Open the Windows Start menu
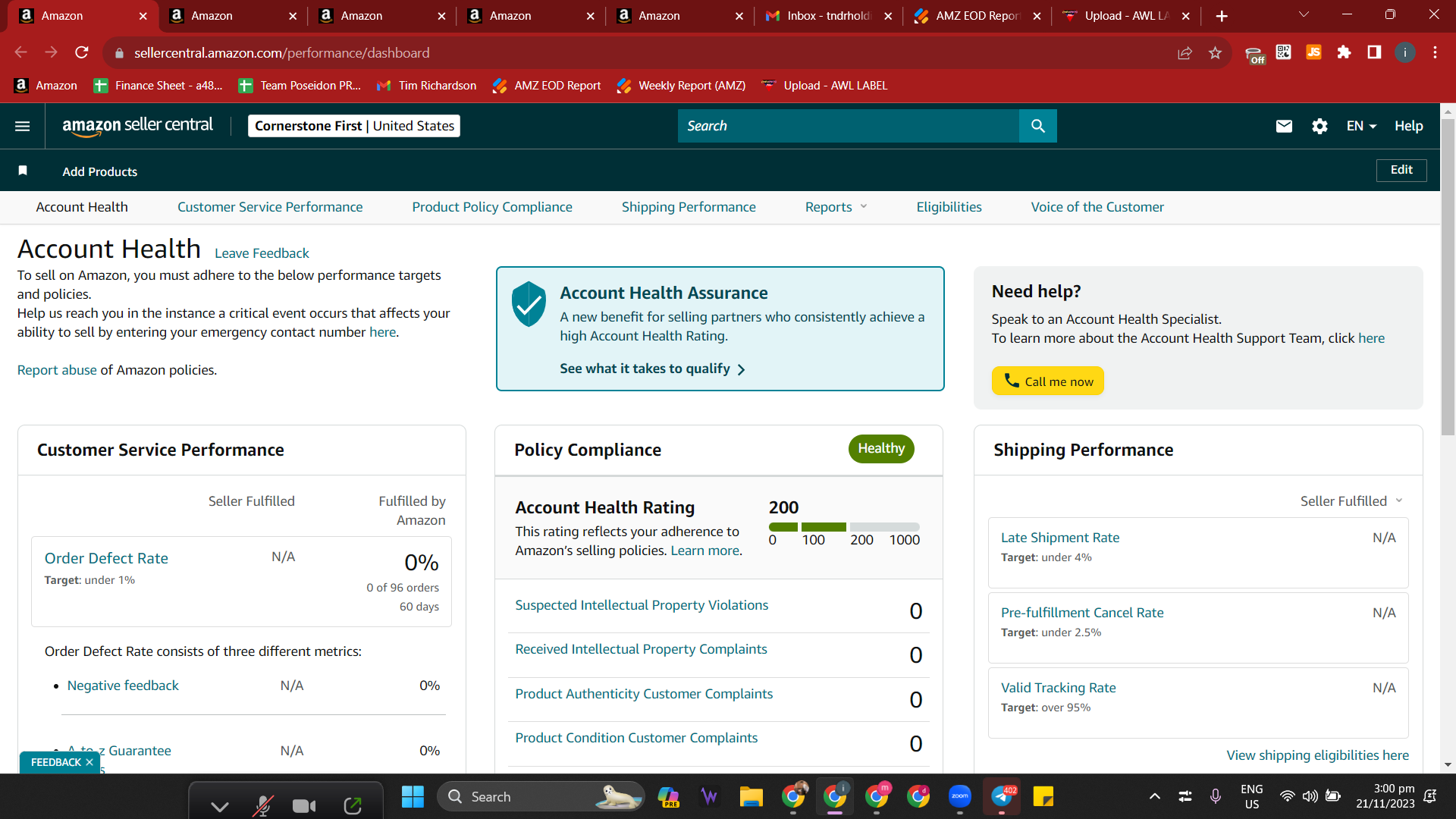Image resolution: width=1456 pixels, height=819 pixels. pos(413,796)
